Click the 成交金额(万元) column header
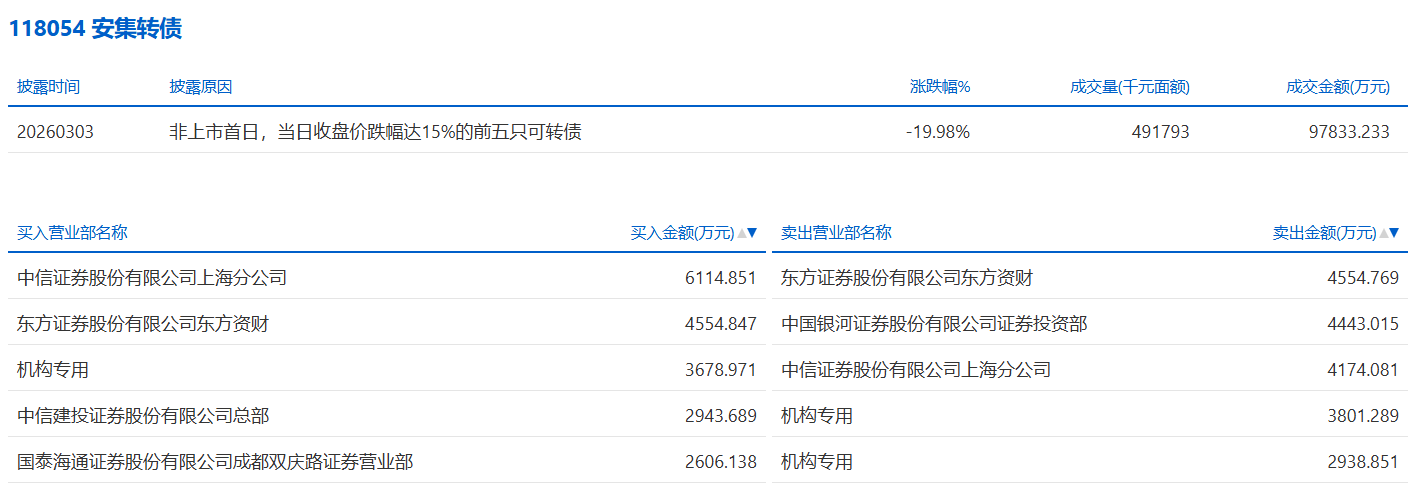Viewport: 1415px width, 483px height. [1338, 87]
